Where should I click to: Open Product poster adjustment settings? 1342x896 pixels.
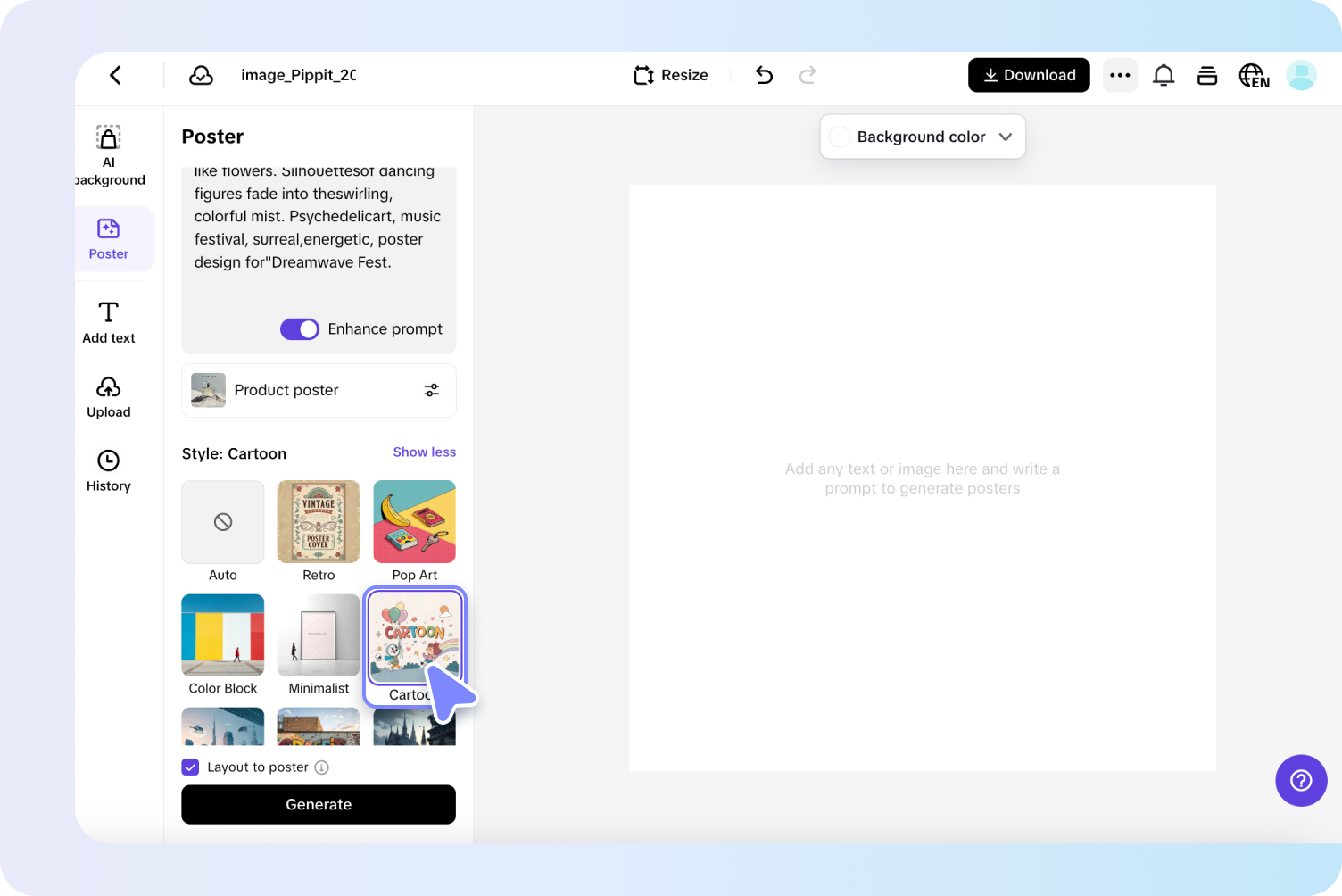tap(432, 390)
